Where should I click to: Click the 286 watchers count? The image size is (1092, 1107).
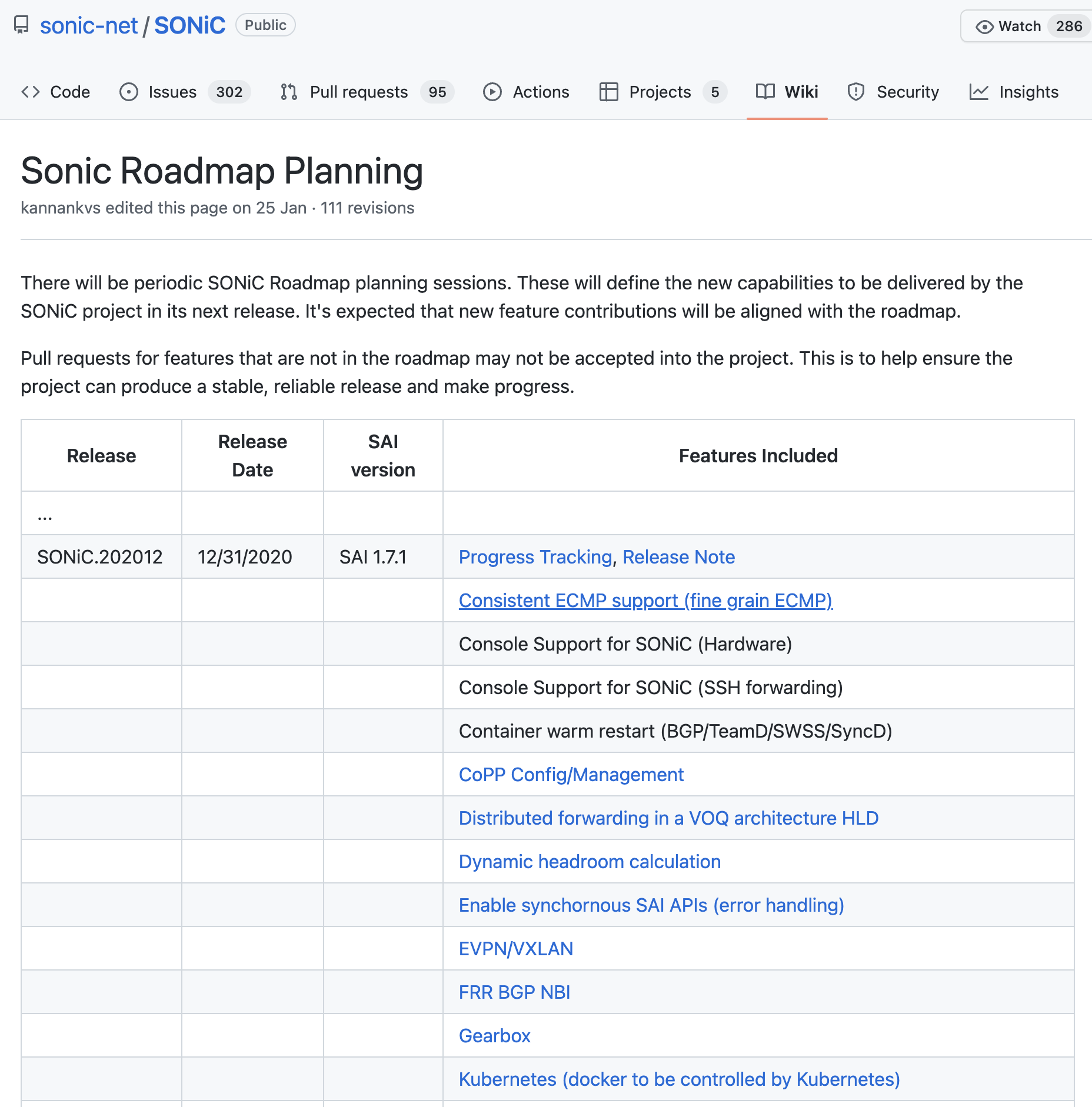tap(1069, 26)
